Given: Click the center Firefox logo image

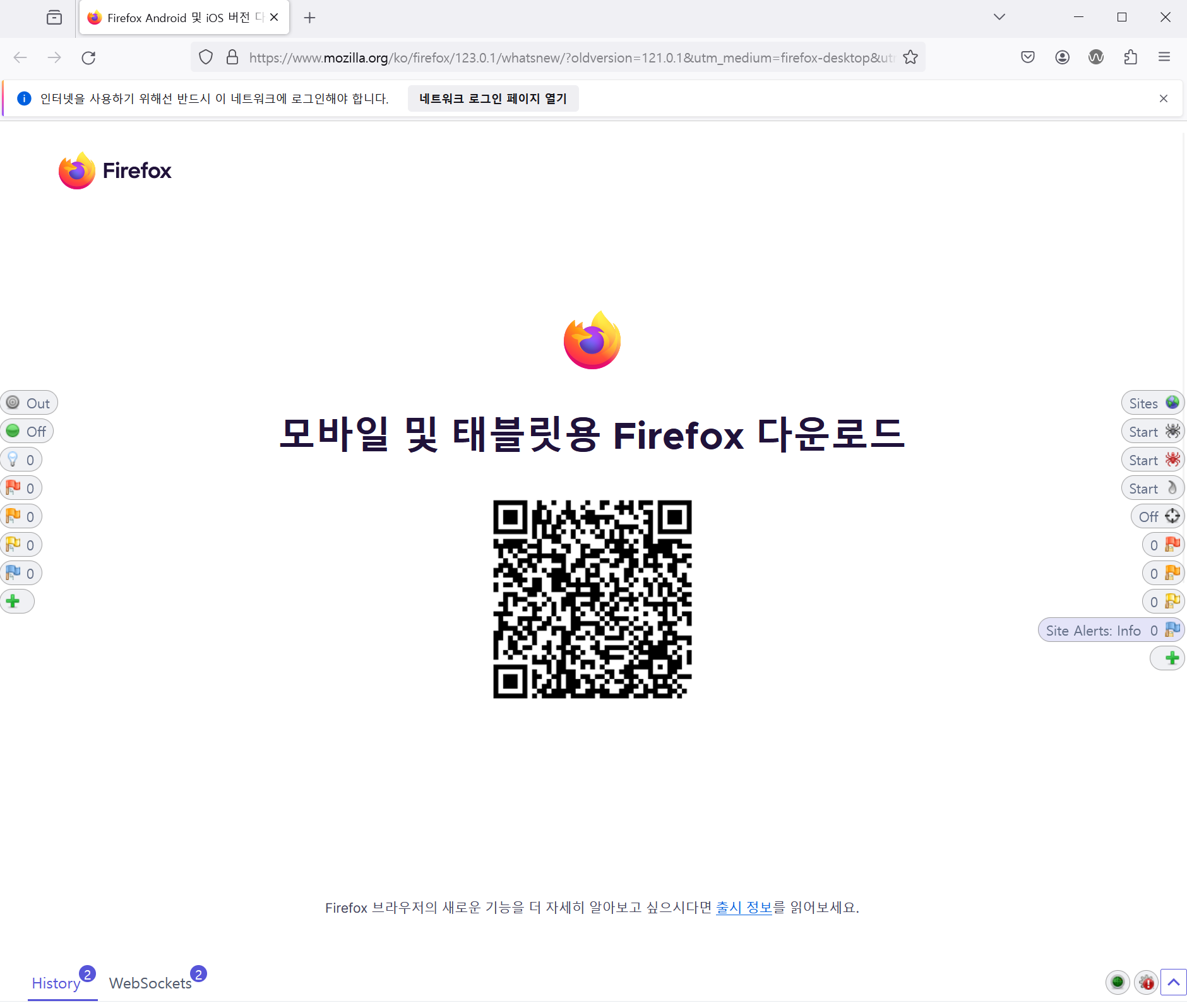Looking at the screenshot, I should click(x=592, y=340).
